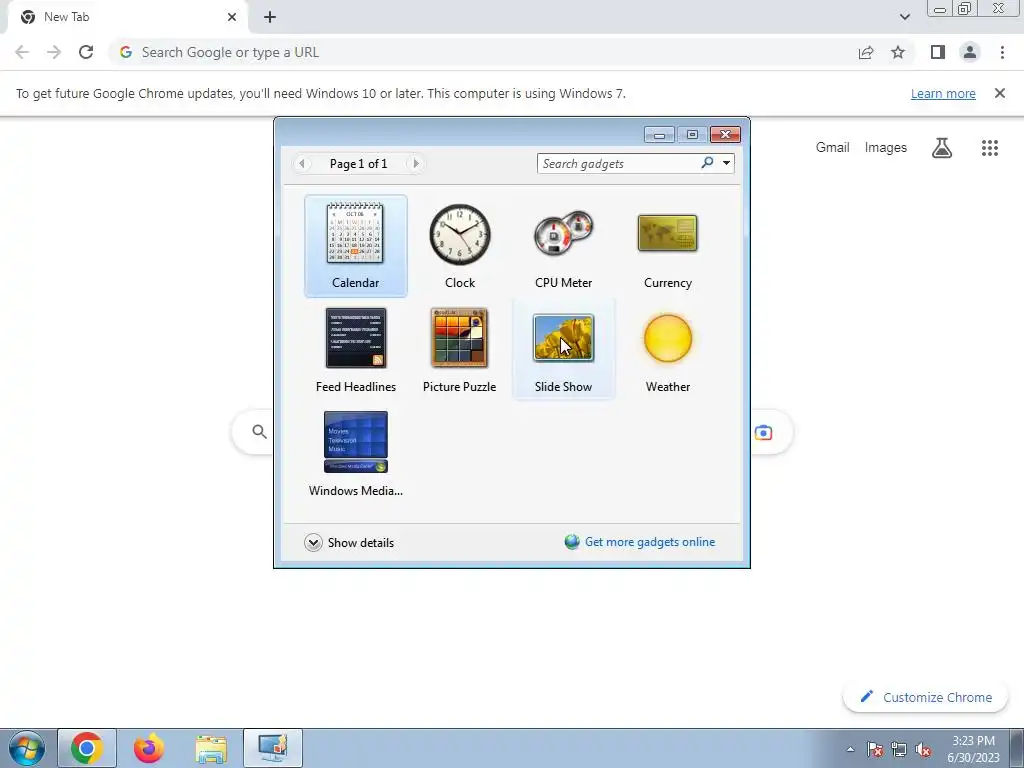1024x768 pixels.
Task: Open Images link
Action: point(886,148)
